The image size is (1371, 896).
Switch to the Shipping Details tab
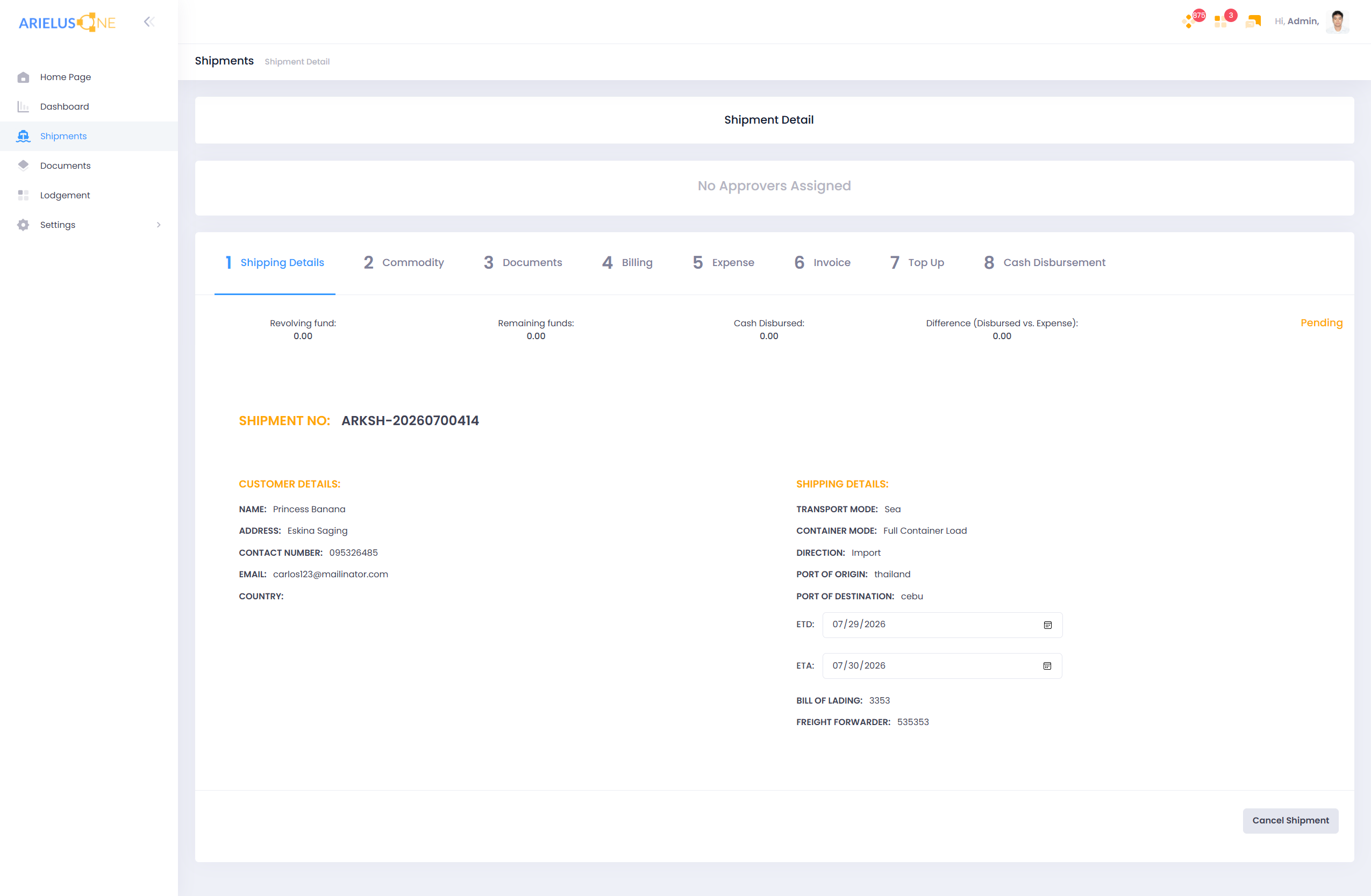click(275, 263)
